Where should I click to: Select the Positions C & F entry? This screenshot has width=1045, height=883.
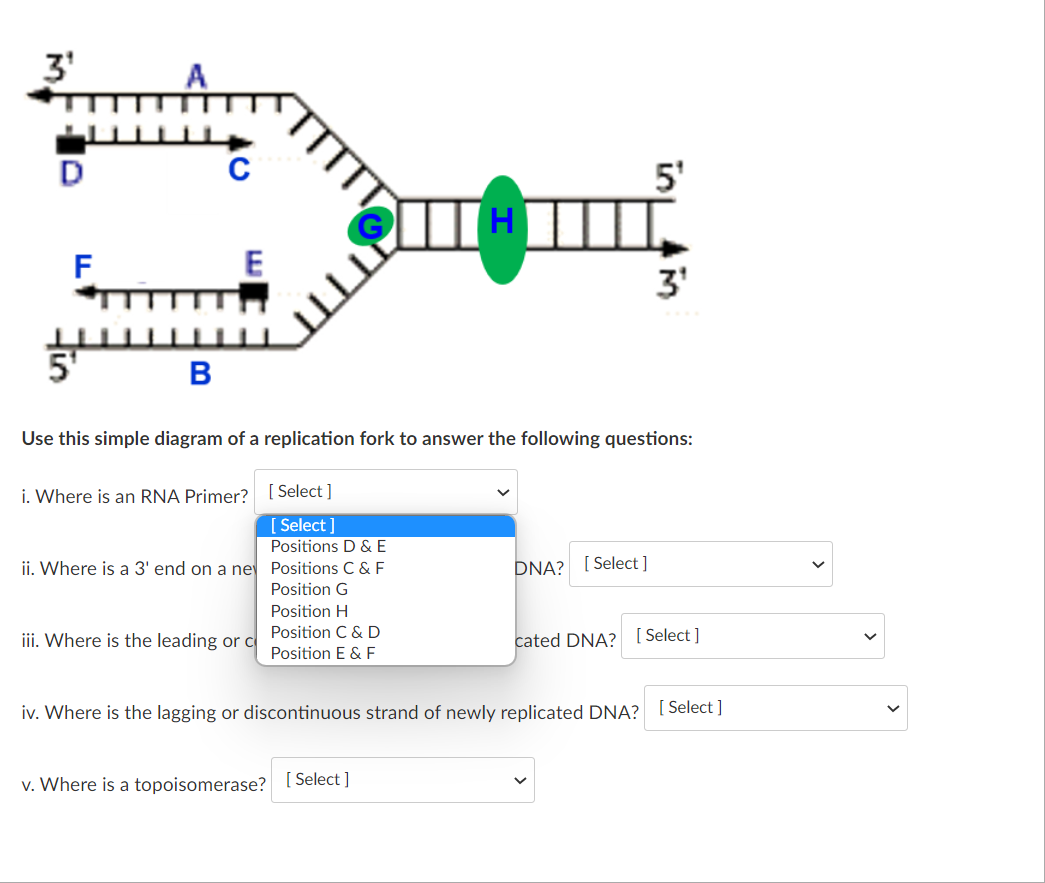326,567
